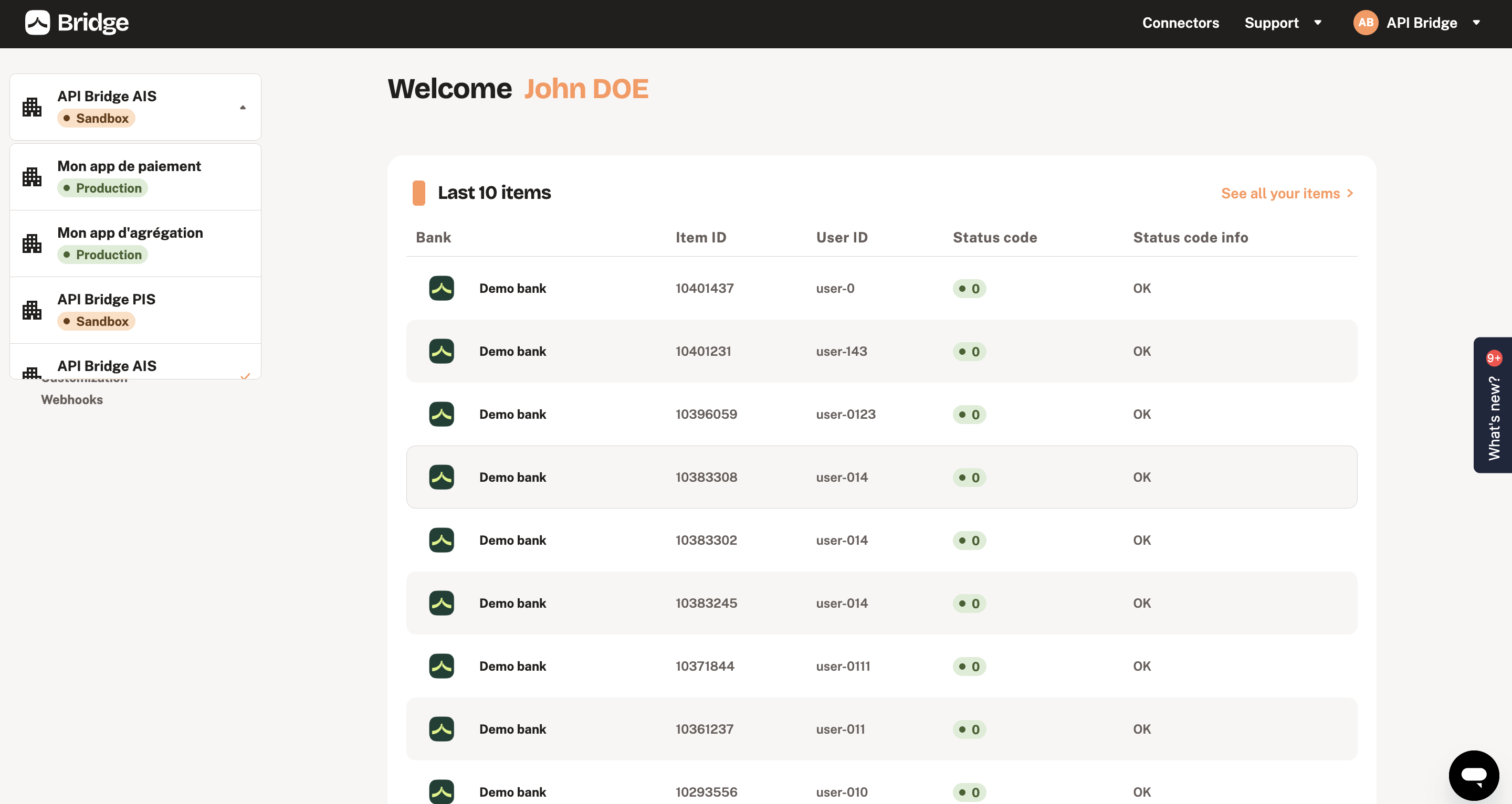Click user ID user-011
This screenshot has width=1512, height=804.
click(840, 729)
